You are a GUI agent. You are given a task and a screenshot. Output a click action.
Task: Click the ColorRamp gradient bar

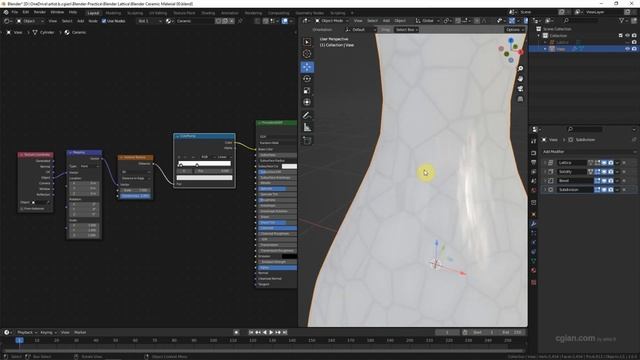pos(204,163)
